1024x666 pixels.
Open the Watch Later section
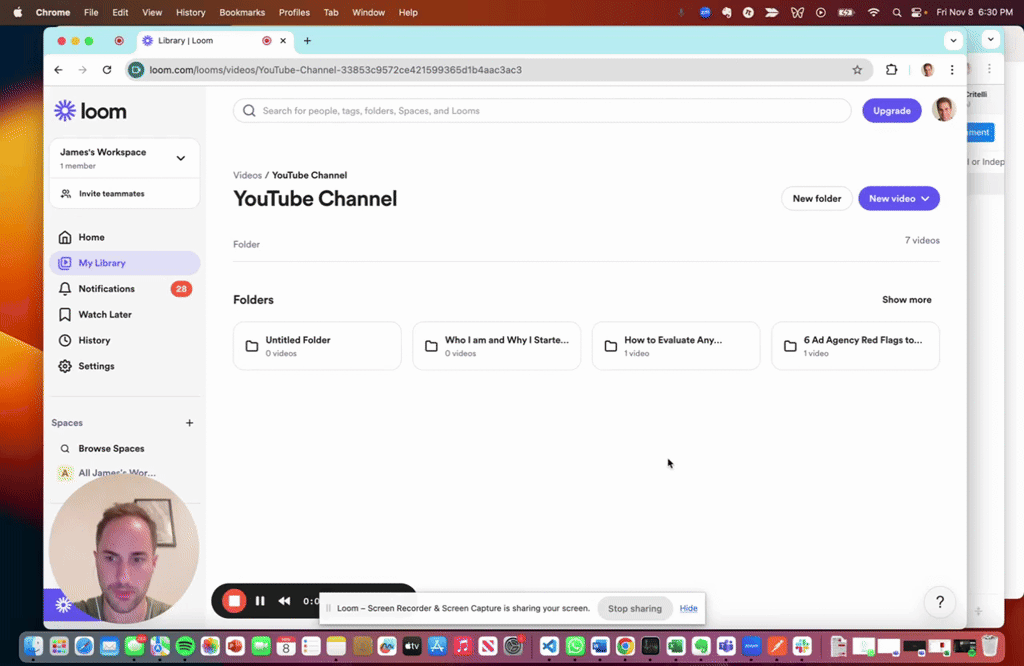click(103, 314)
